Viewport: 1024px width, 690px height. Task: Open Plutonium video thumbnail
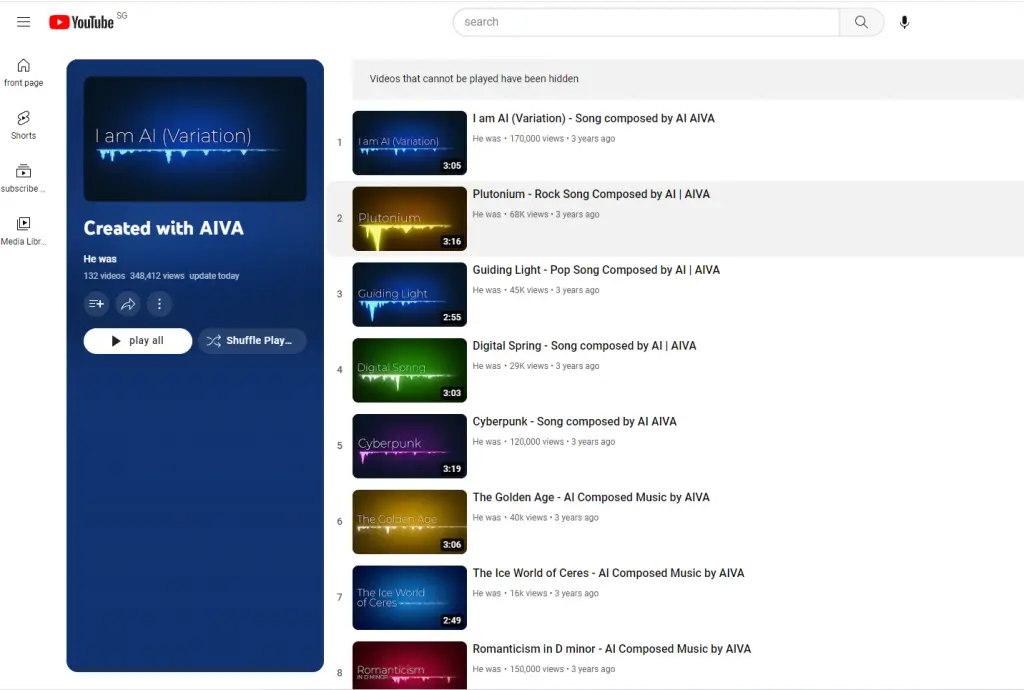tap(409, 219)
